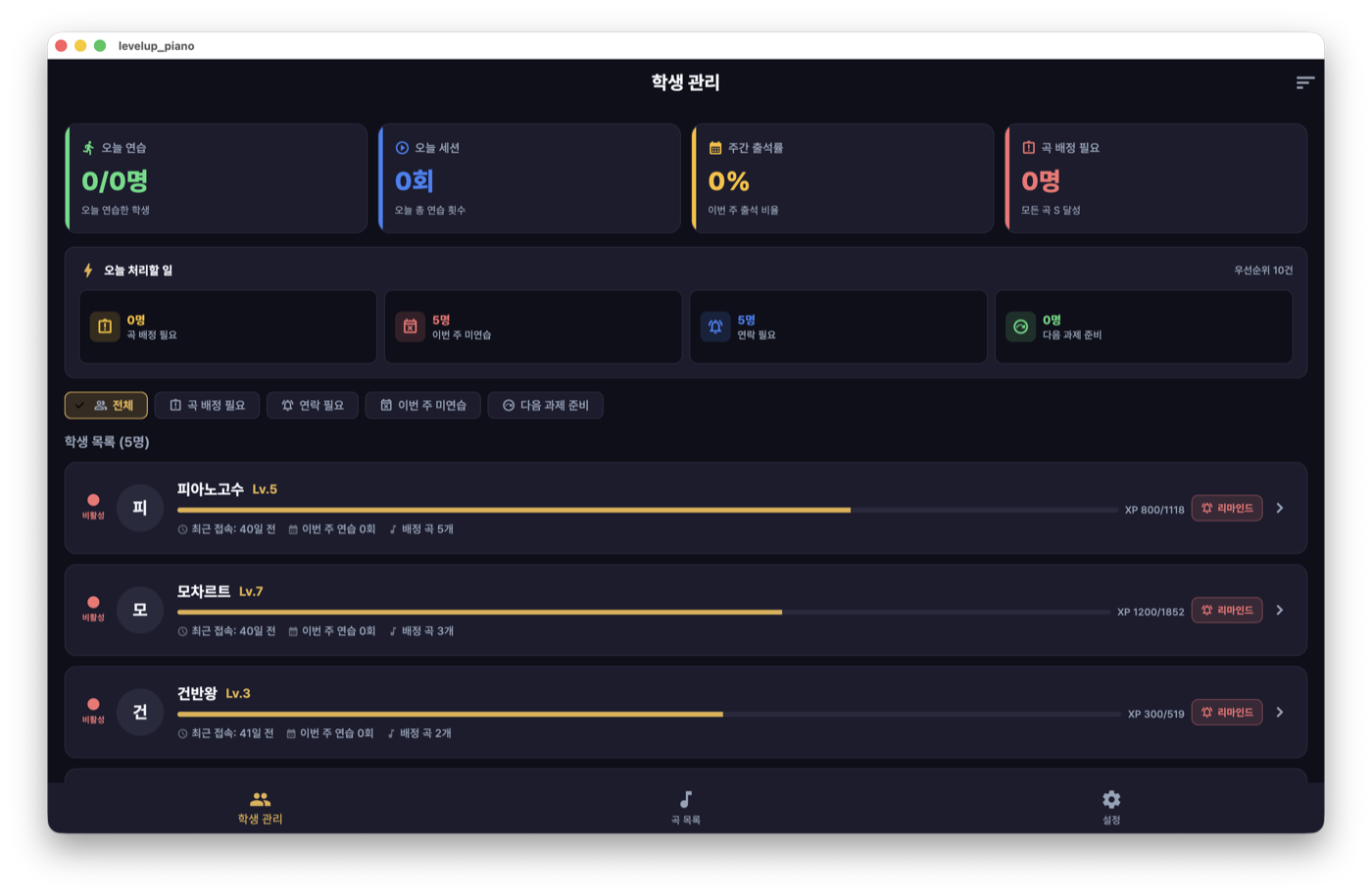
Task: Toggle the 이번 주 미연습 filter chip
Action: [423, 405]
